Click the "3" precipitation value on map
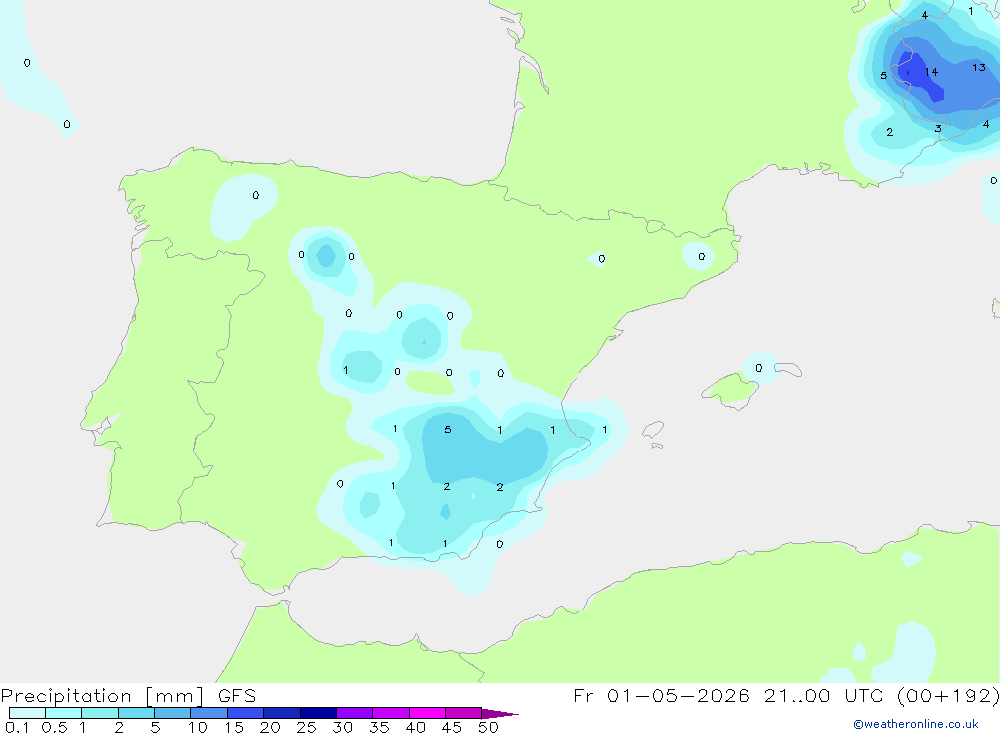The width and height of the screenshot is (1000, 733). (x=938, y=128)
